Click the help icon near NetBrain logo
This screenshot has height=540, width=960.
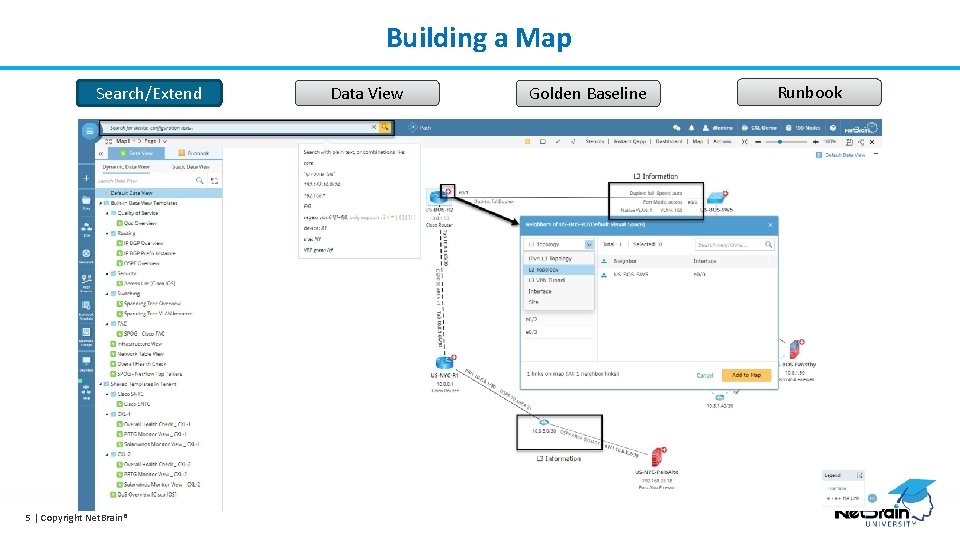click(833, 128)
